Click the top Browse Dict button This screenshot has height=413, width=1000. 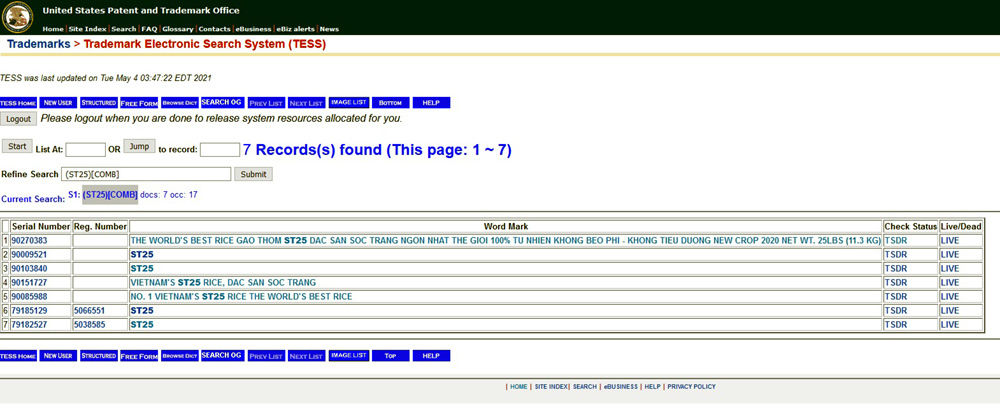(180, 103)
